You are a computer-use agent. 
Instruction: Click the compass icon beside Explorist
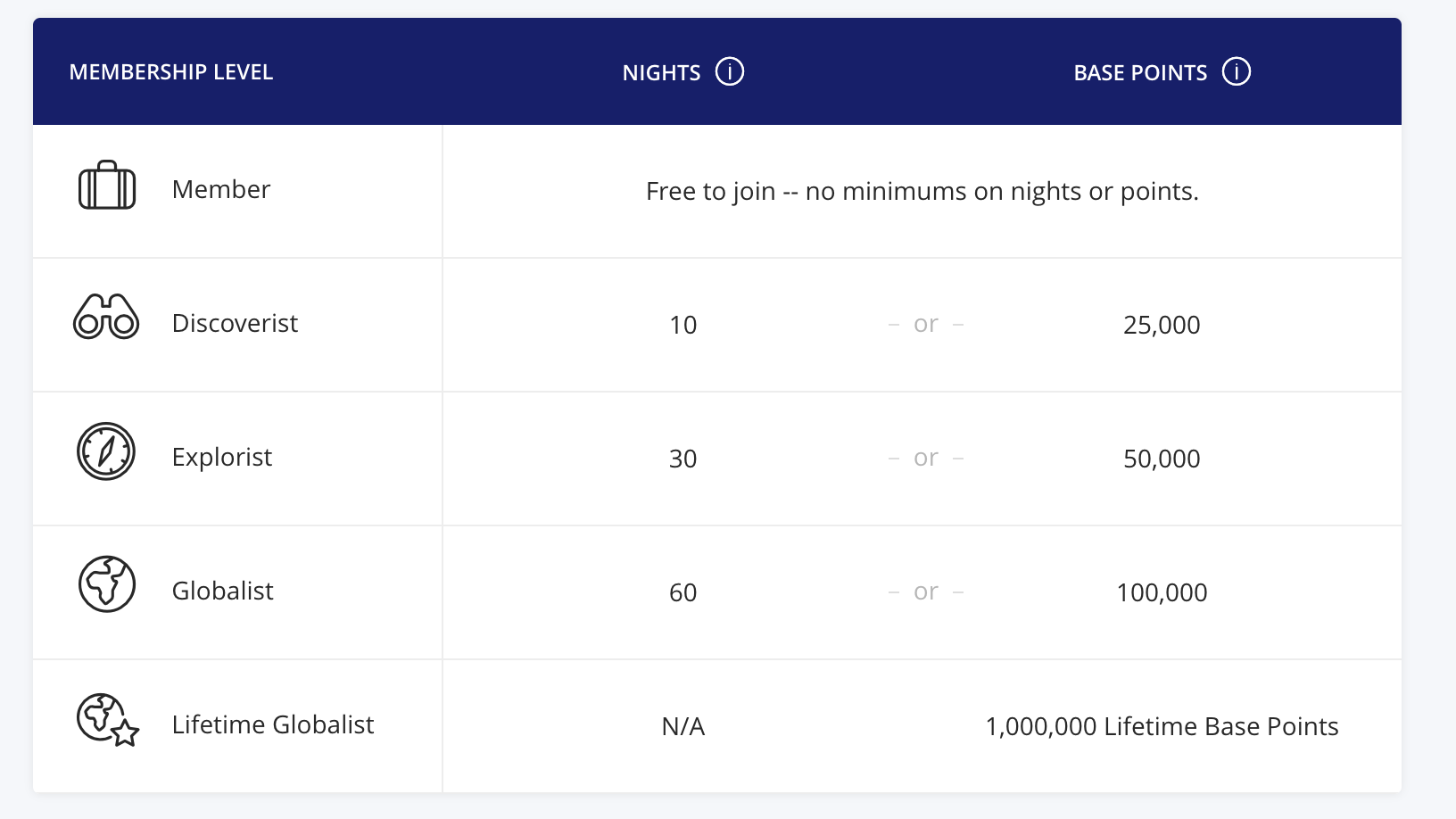coord(106,452)
